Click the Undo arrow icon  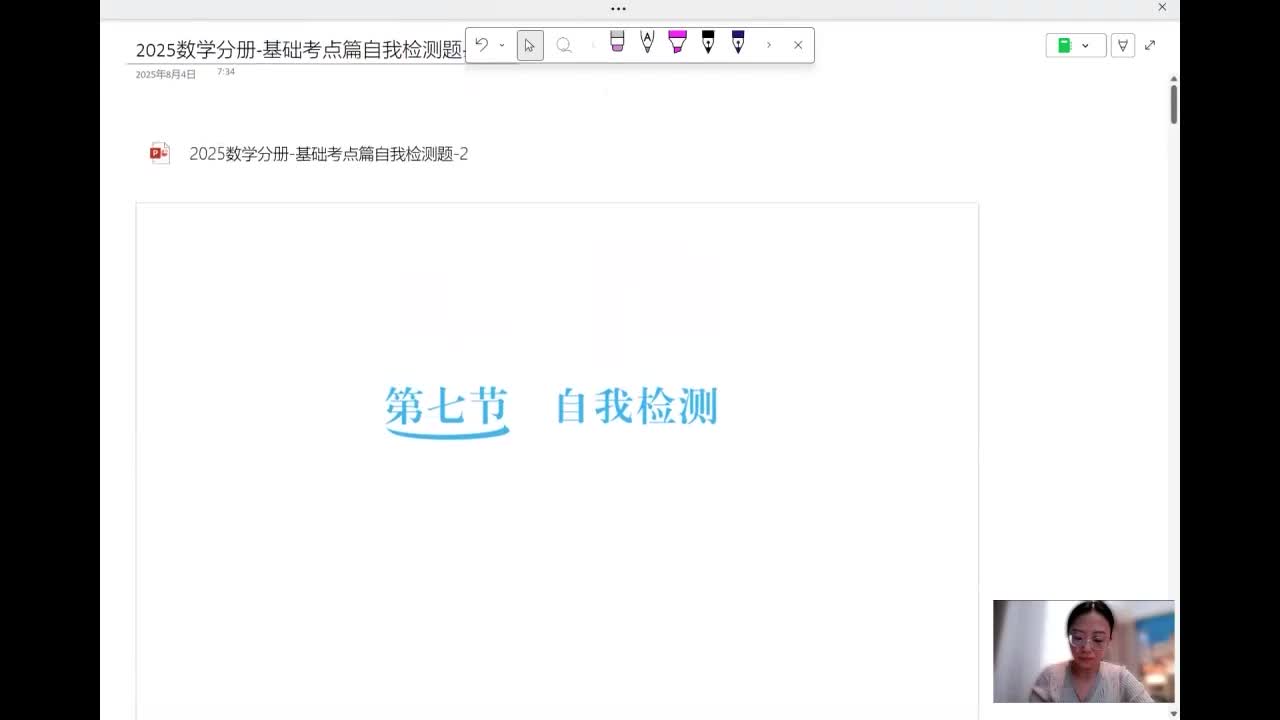[481, 45]
